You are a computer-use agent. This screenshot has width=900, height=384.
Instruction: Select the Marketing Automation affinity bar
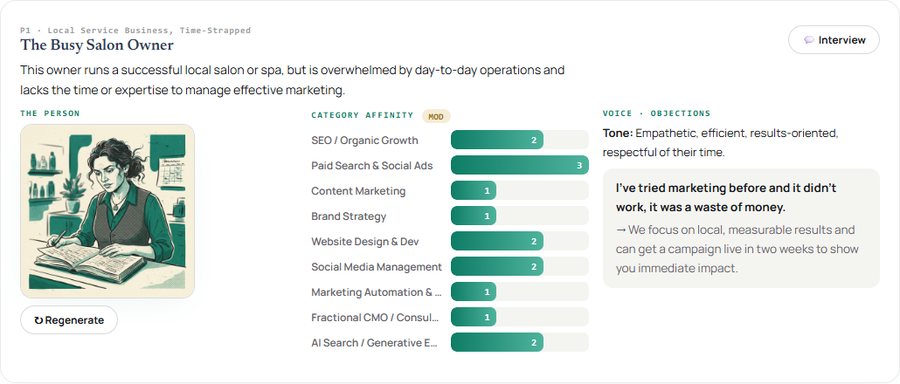point(519,292)
